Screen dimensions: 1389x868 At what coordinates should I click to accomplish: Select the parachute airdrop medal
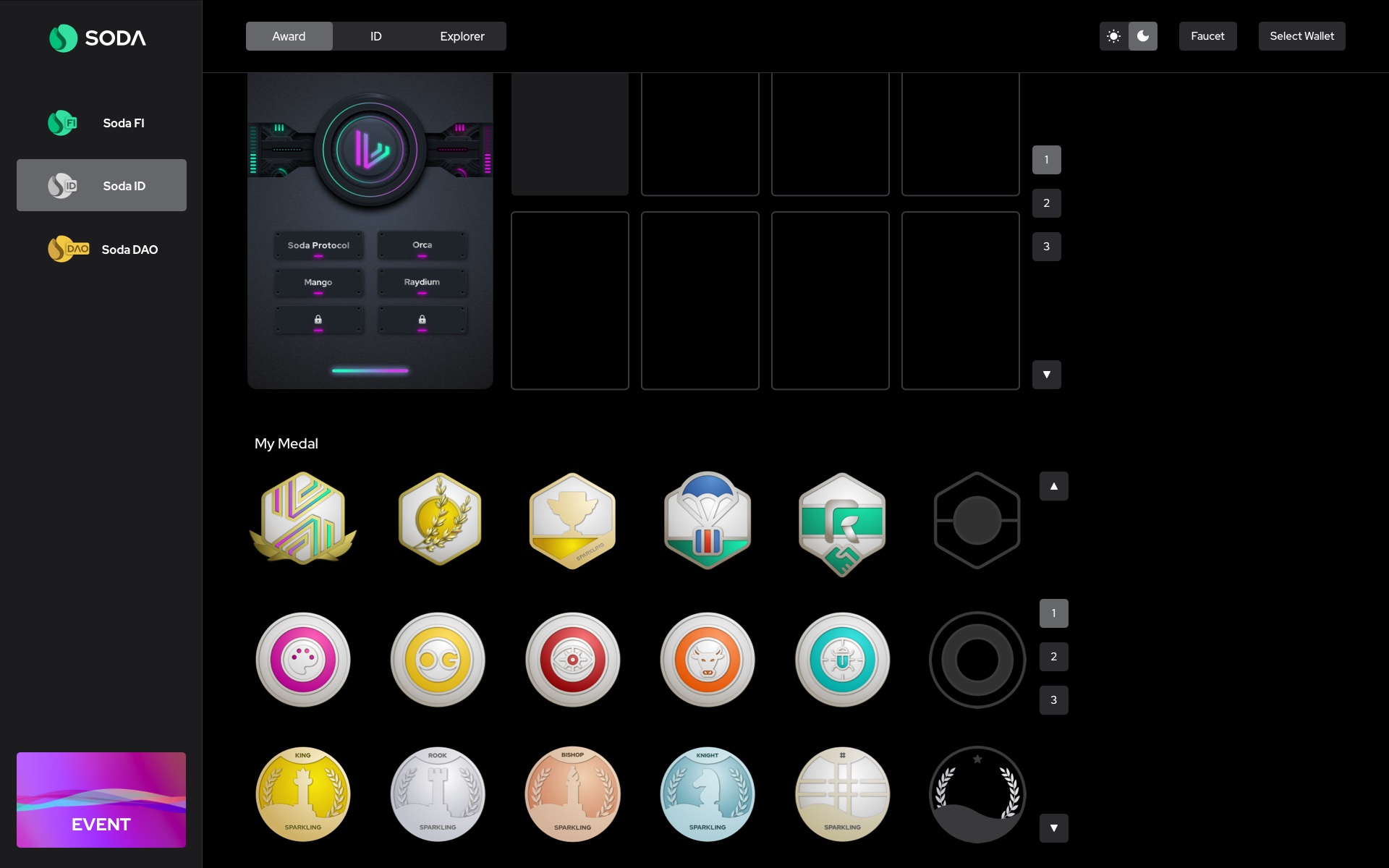(708, 520)
